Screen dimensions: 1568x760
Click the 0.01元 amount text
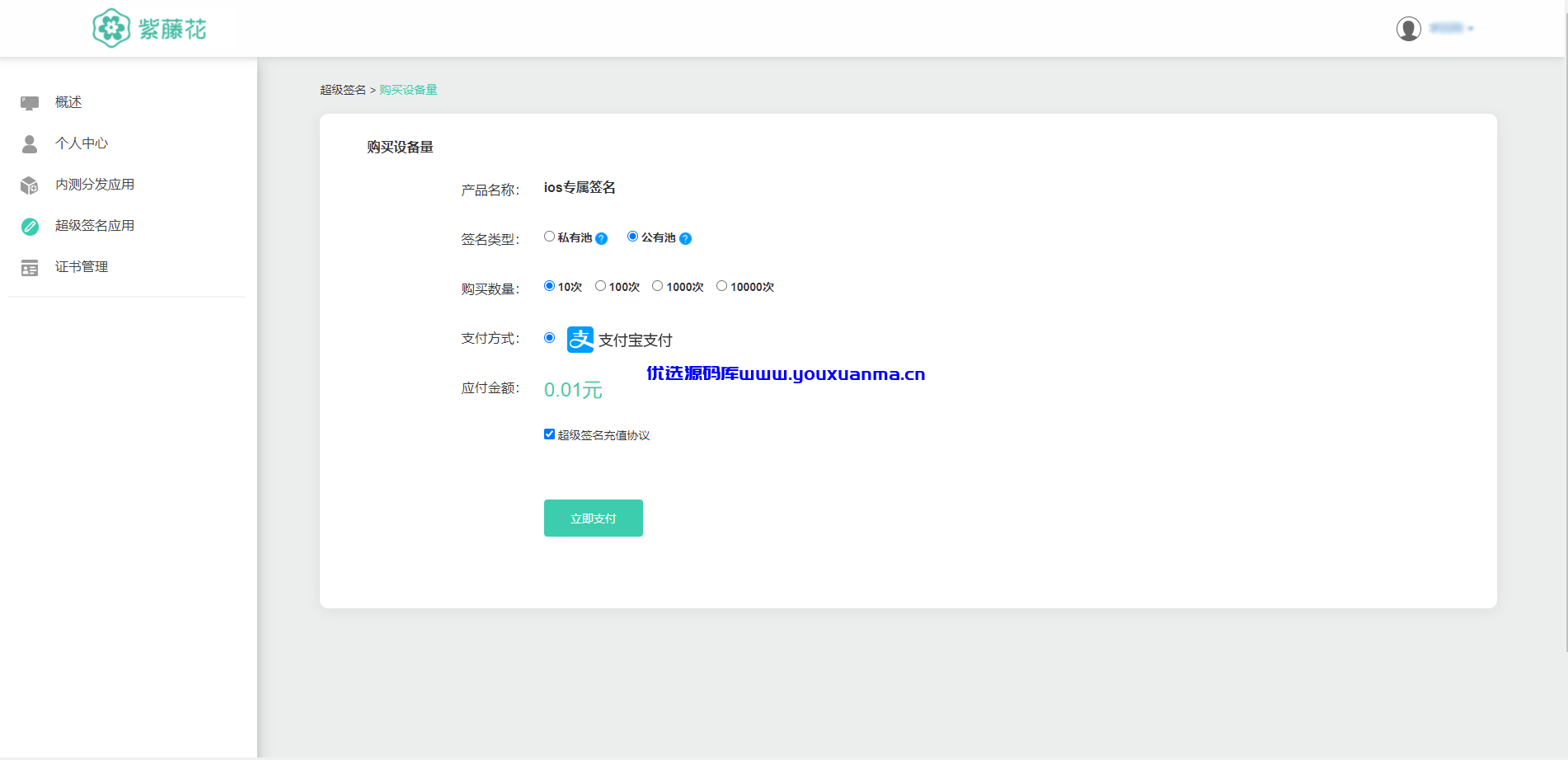click(573, 390)
